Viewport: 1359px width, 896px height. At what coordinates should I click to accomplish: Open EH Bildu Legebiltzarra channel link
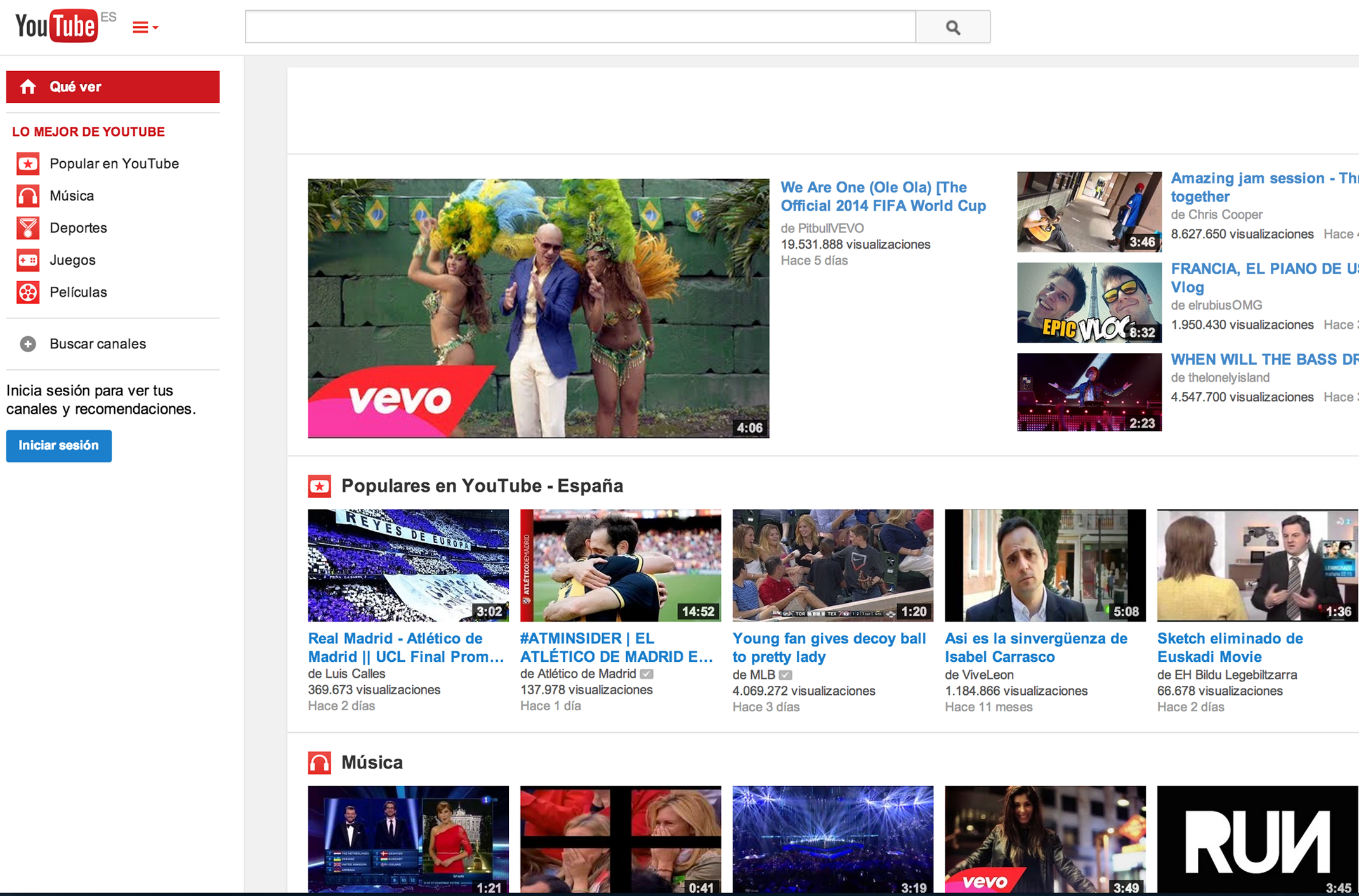coord(1236,675)
